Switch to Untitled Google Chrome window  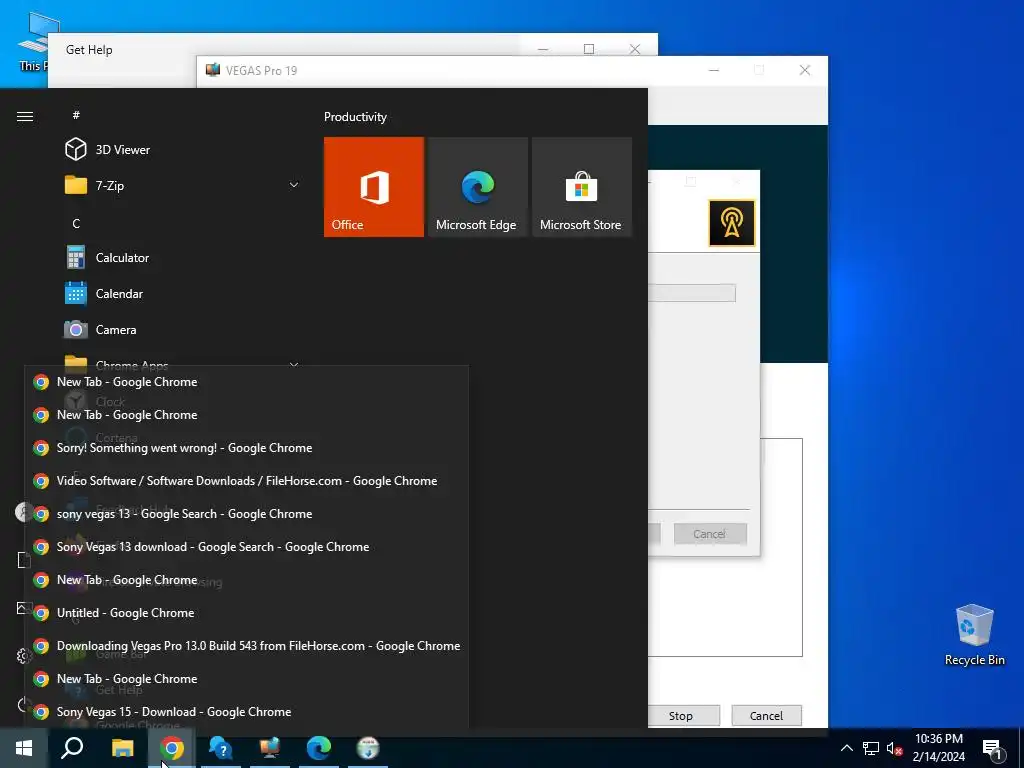(x=246, y=613)
